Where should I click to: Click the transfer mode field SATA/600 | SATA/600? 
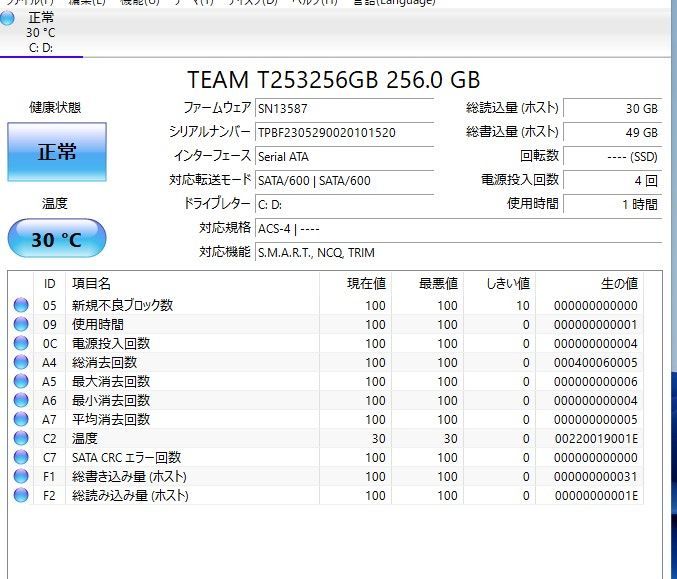[x=345, y=180]
